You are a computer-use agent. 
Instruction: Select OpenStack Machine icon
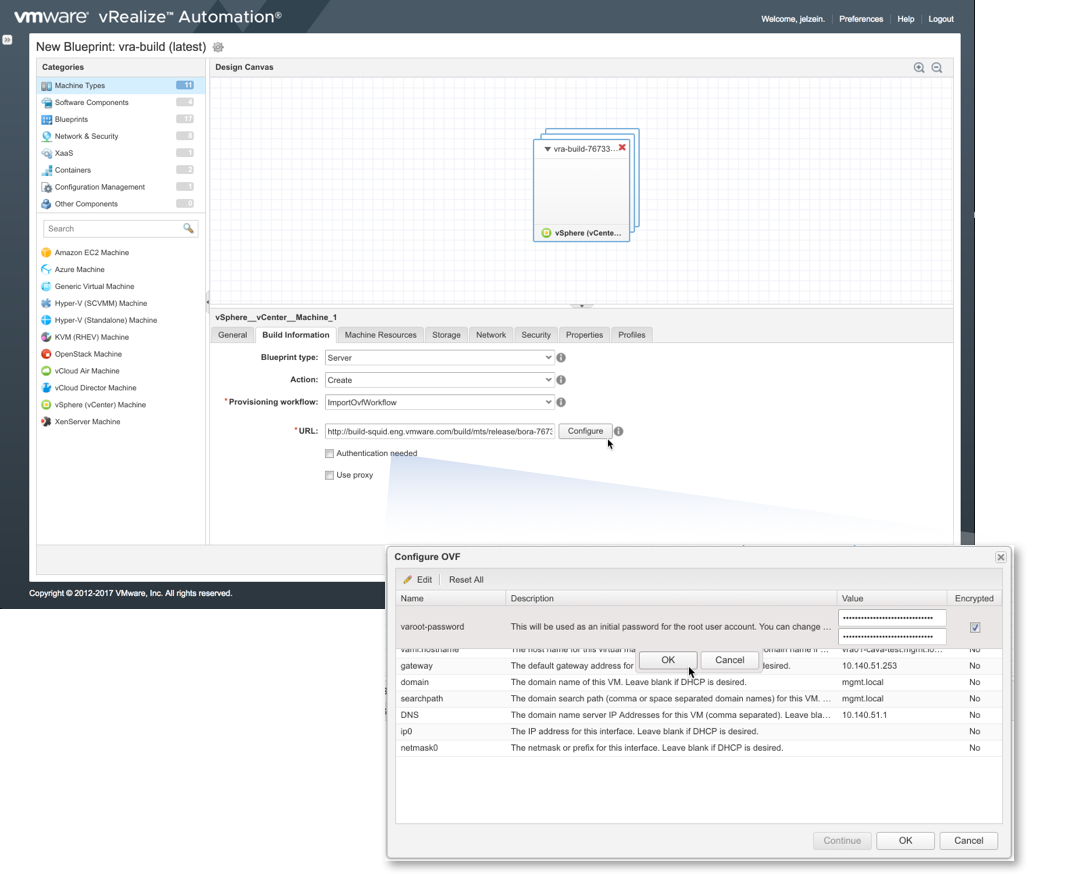tap(46, 354)
